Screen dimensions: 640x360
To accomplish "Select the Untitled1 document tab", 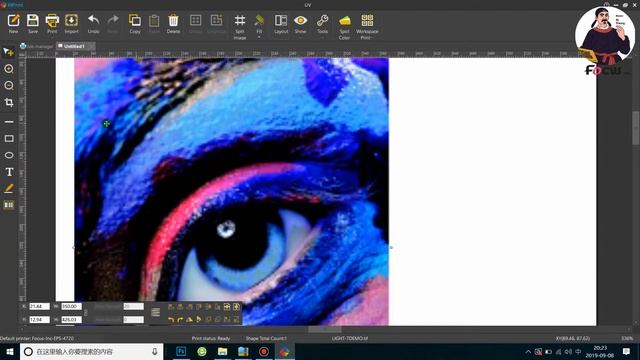I will tap(74, 46).
